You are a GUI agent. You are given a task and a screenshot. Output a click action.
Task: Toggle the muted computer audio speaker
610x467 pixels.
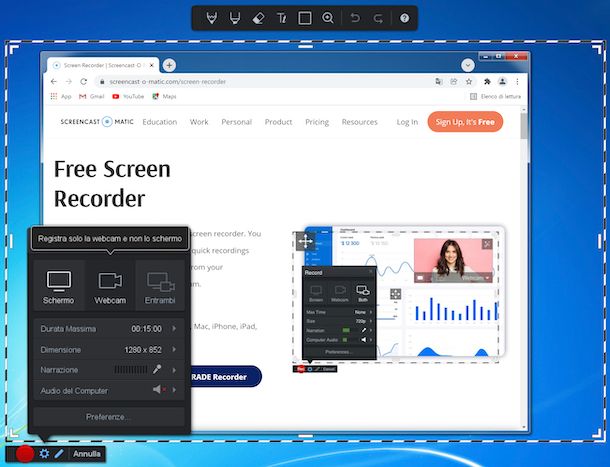click(x=159, y=390)
